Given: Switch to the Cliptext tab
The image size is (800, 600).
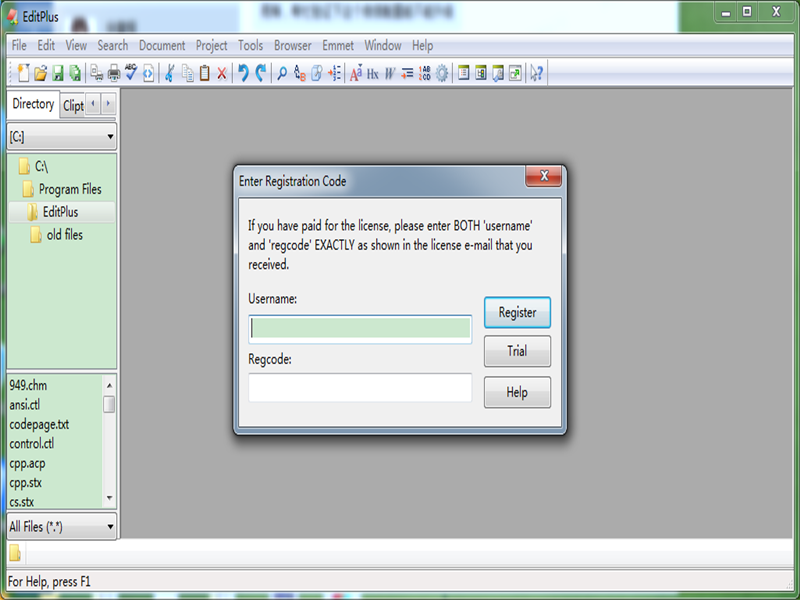Looking at the screenshot, I should click(x=73, y=106).
